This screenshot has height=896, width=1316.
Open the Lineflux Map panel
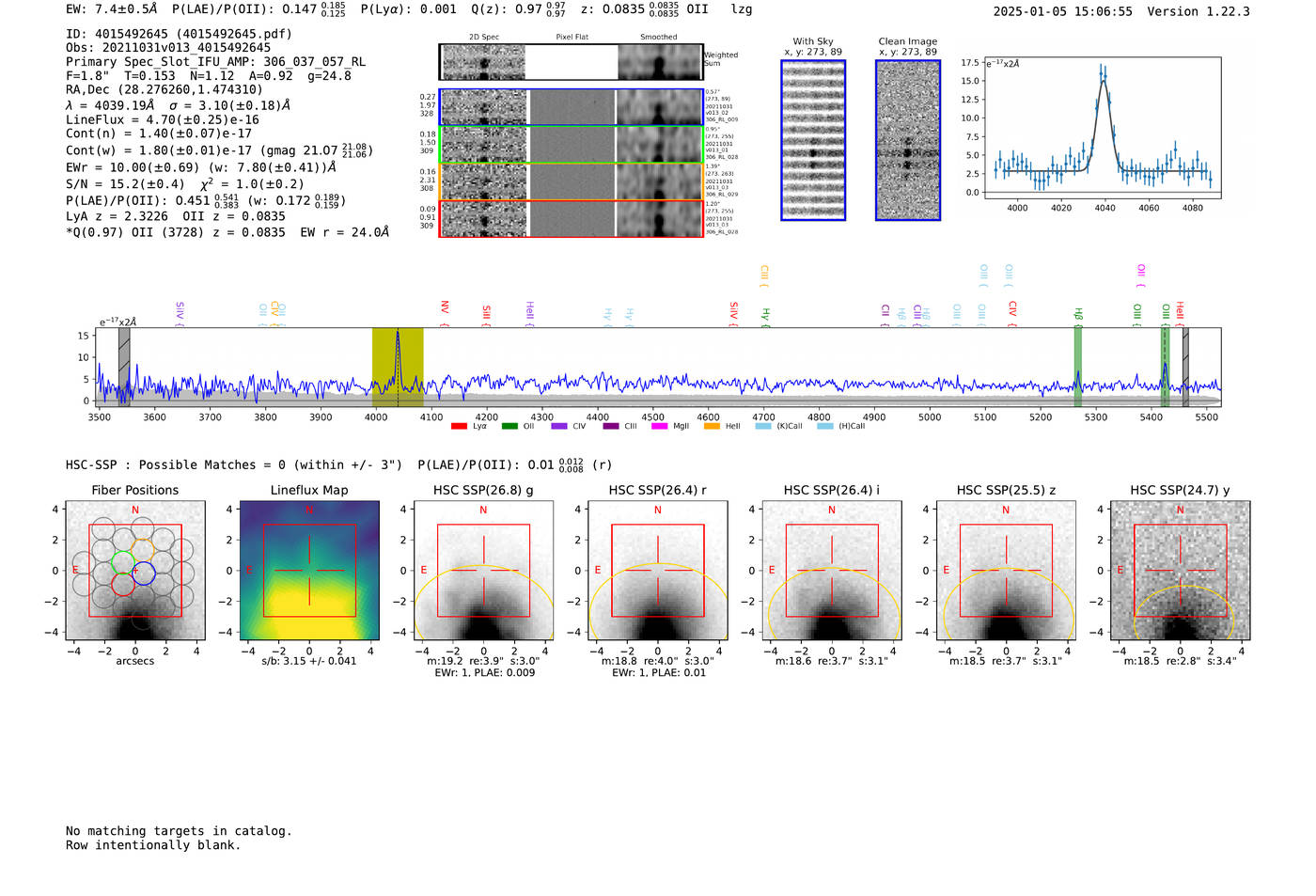click(309, 571)
